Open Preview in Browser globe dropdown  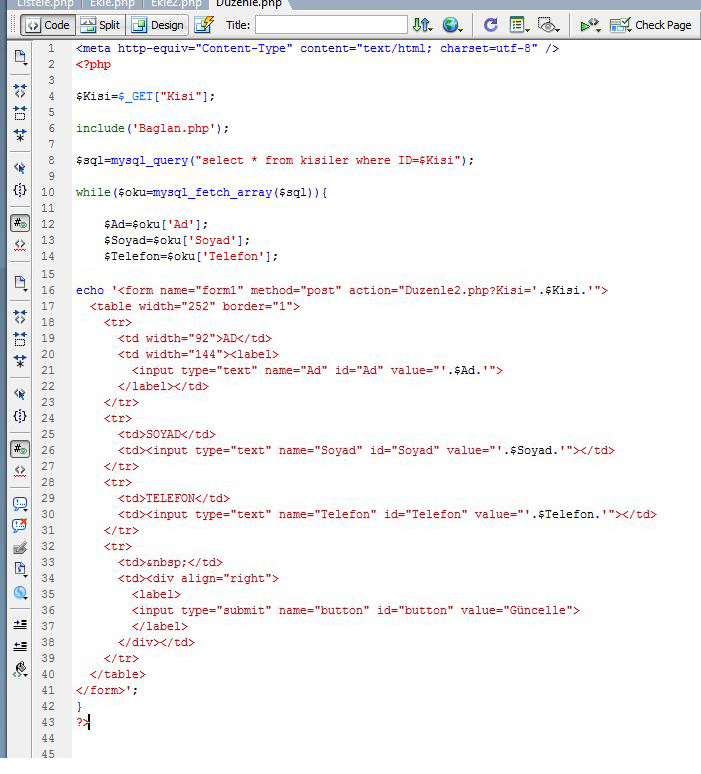[452, 25]
